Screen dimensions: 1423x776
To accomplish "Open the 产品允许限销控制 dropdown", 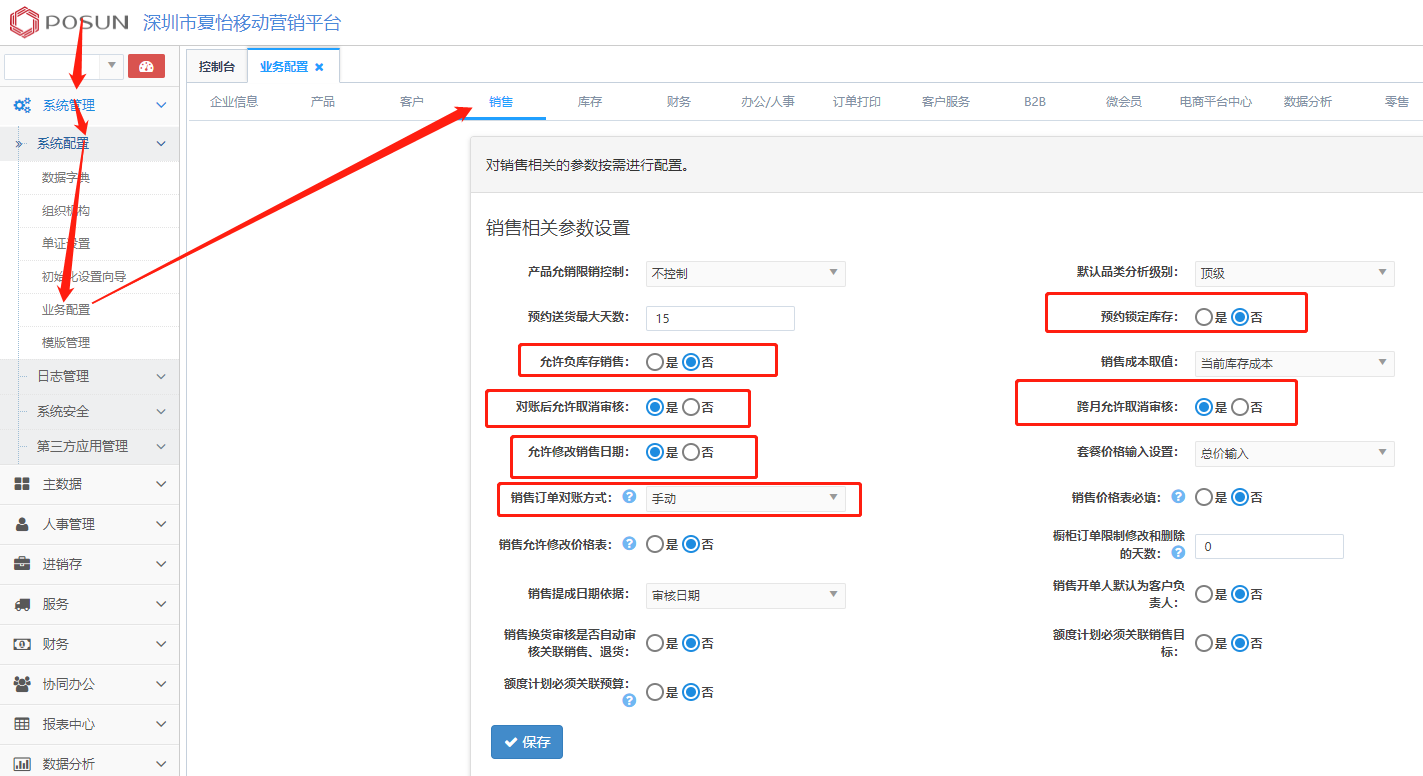I will point(745,273).
